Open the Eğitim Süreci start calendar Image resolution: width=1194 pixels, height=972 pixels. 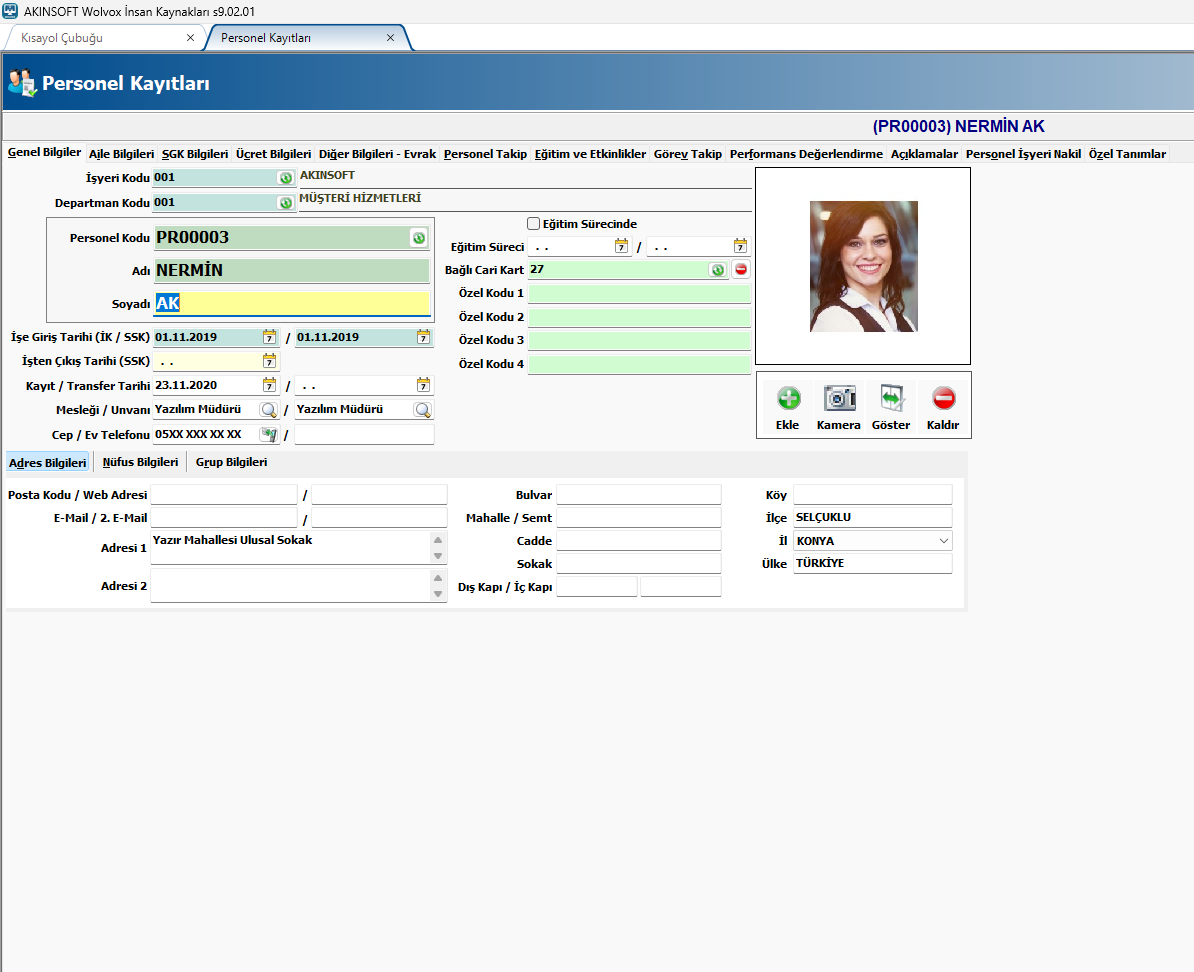(621, 246)
